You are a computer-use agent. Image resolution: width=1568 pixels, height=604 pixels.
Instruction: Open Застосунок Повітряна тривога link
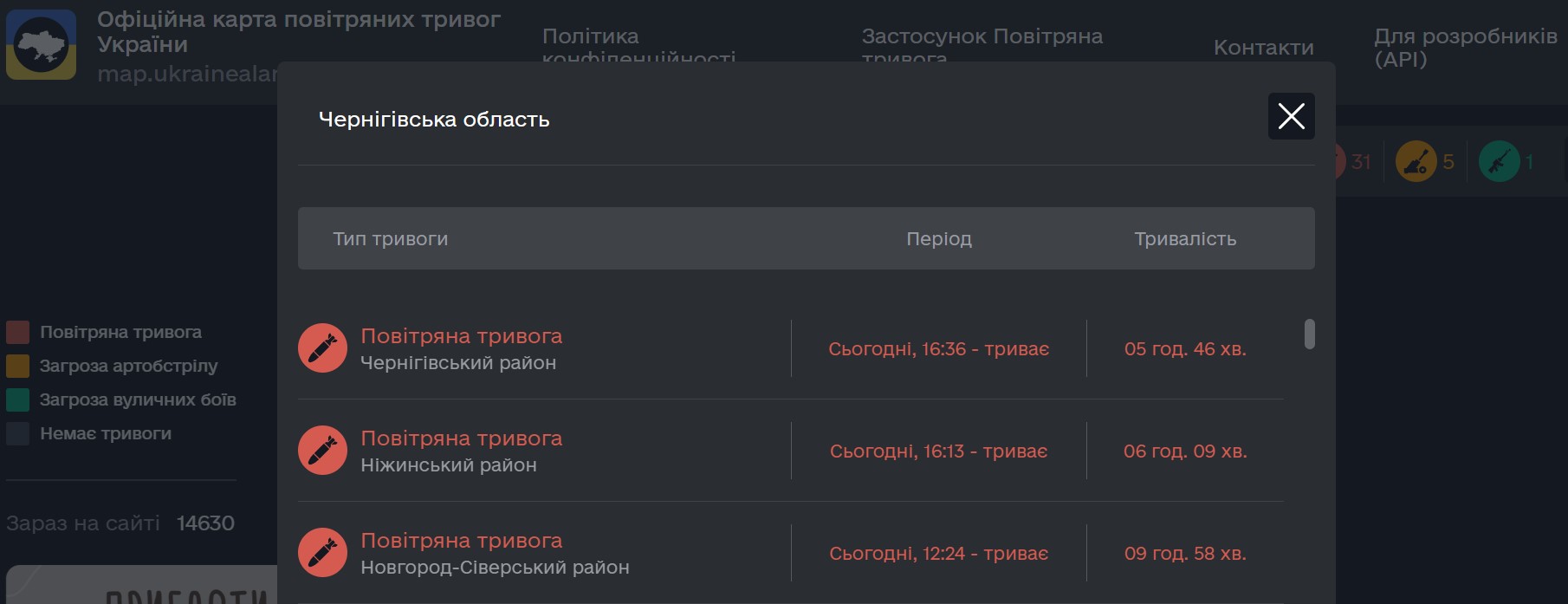[982, 43]
